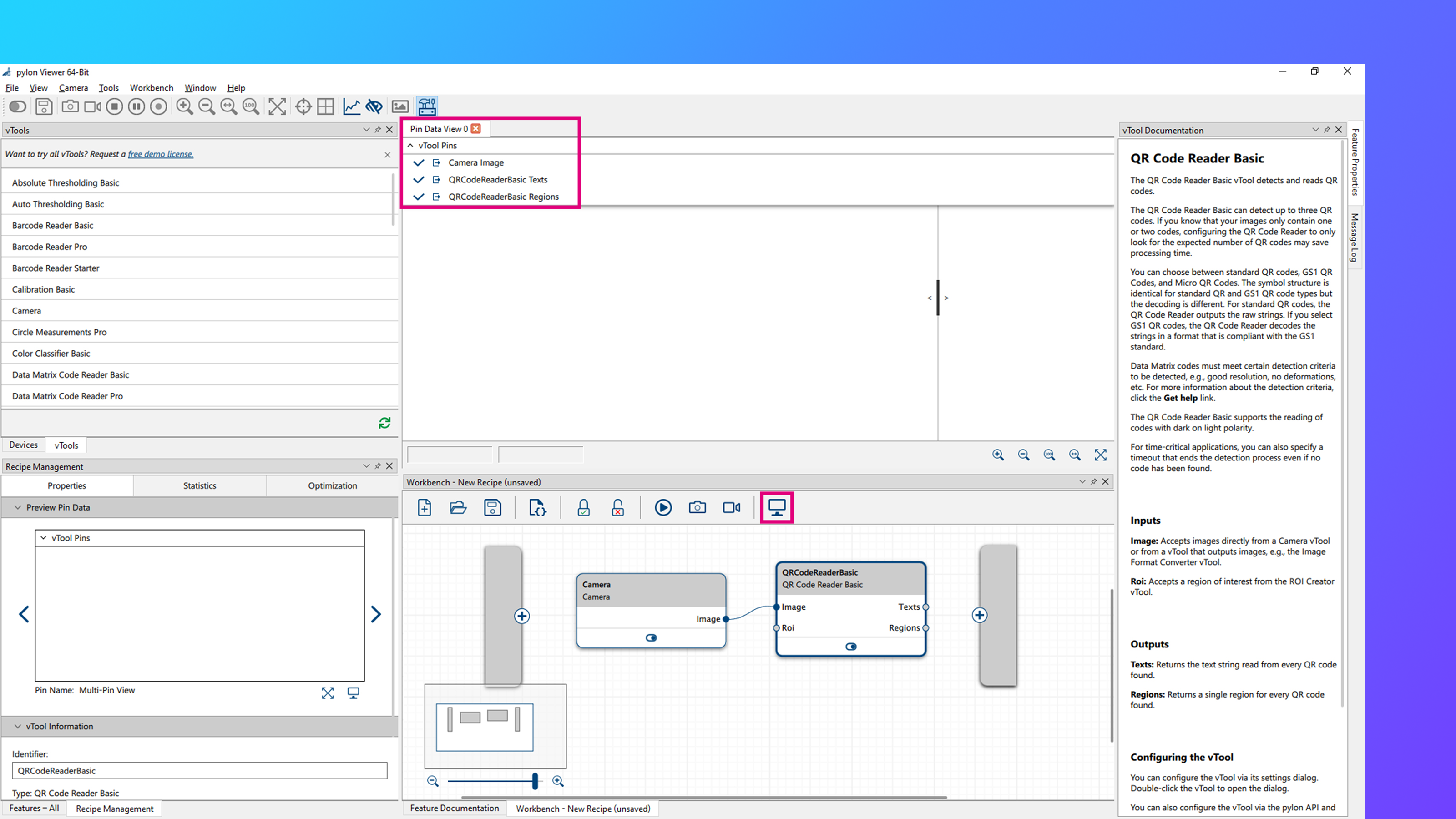This screenshot has height=819, width=1456.
Task: Click the Save recipe icon in Workbench
Action: (x=492, y=507)
